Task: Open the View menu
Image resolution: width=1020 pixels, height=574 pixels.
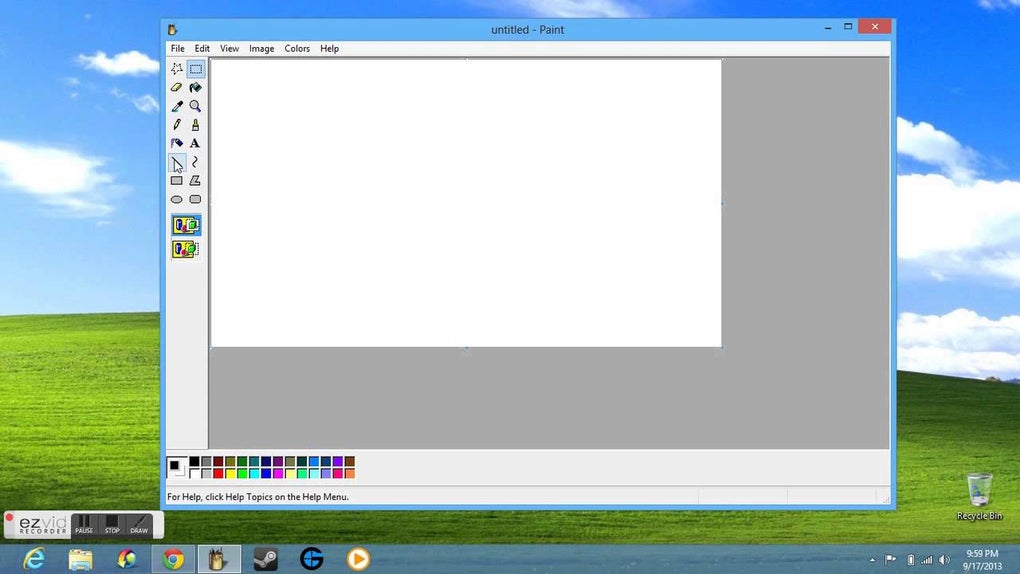Action: [x=229, y=48]
